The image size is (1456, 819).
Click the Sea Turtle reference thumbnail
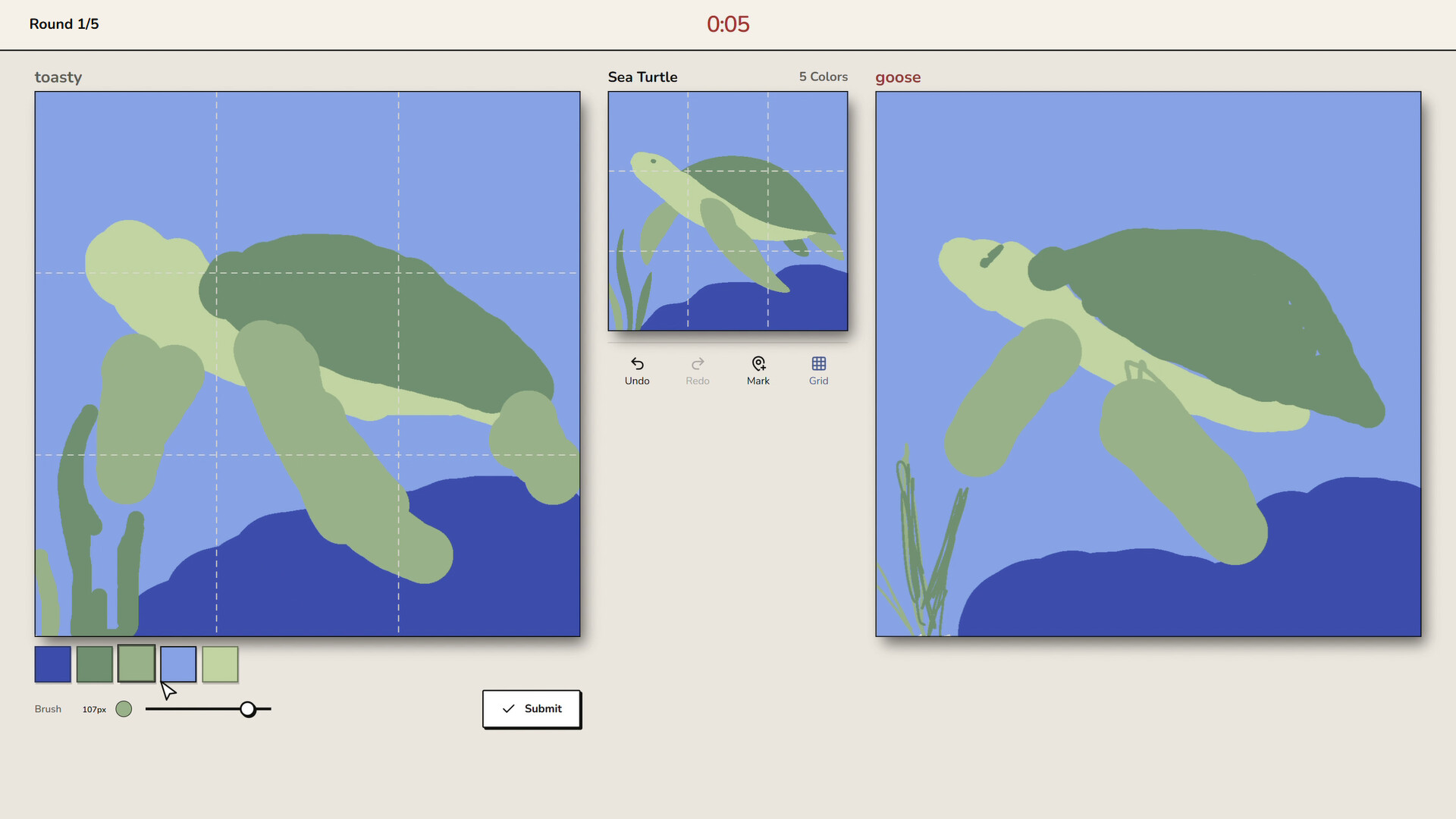point(728,212)
